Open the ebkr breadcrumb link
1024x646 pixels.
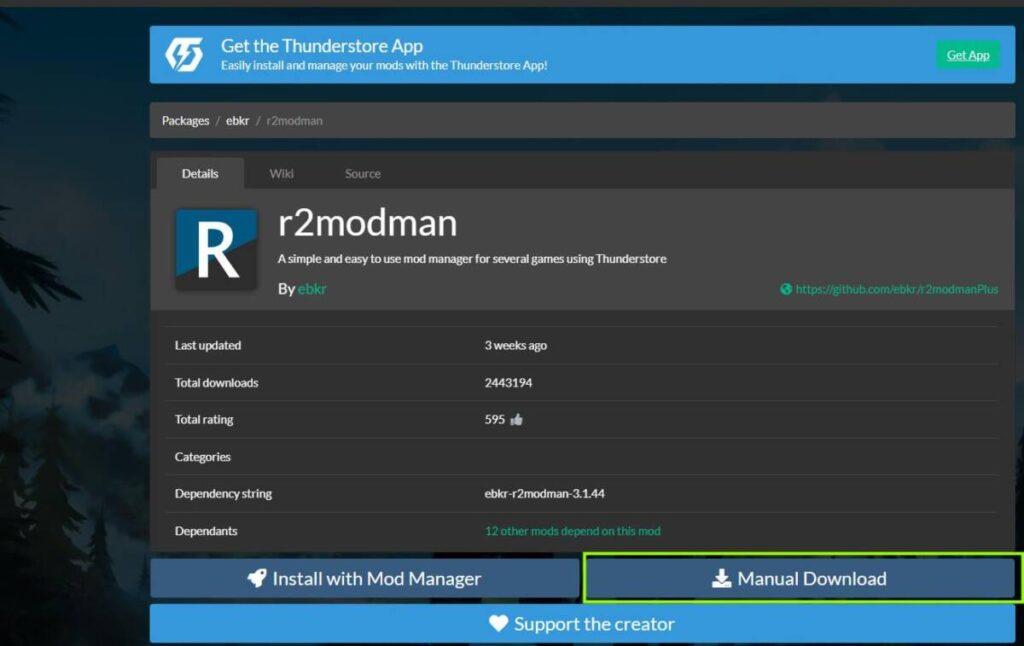pos(237,121)
